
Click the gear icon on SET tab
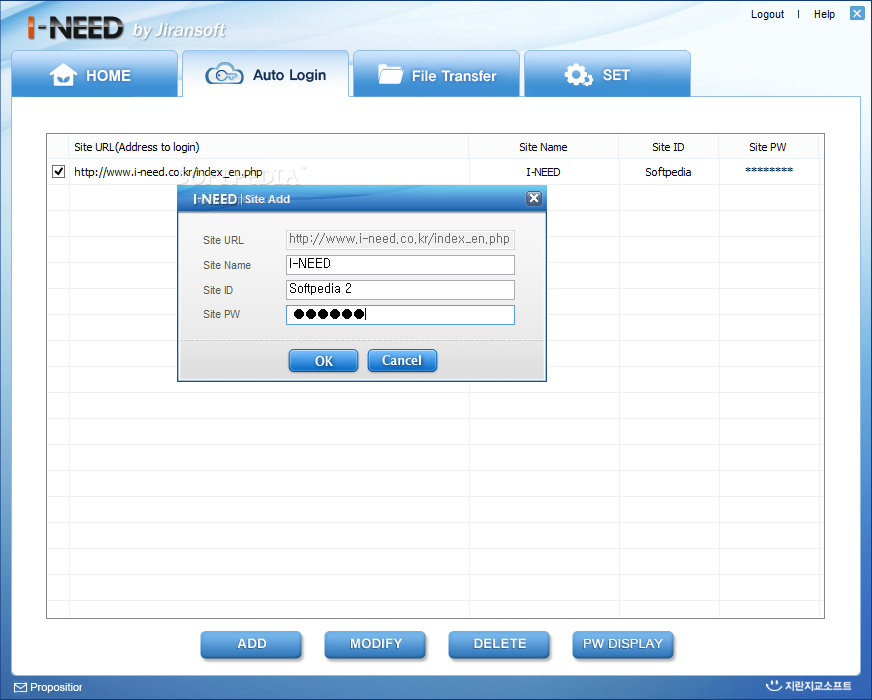(x=578, y=75)
